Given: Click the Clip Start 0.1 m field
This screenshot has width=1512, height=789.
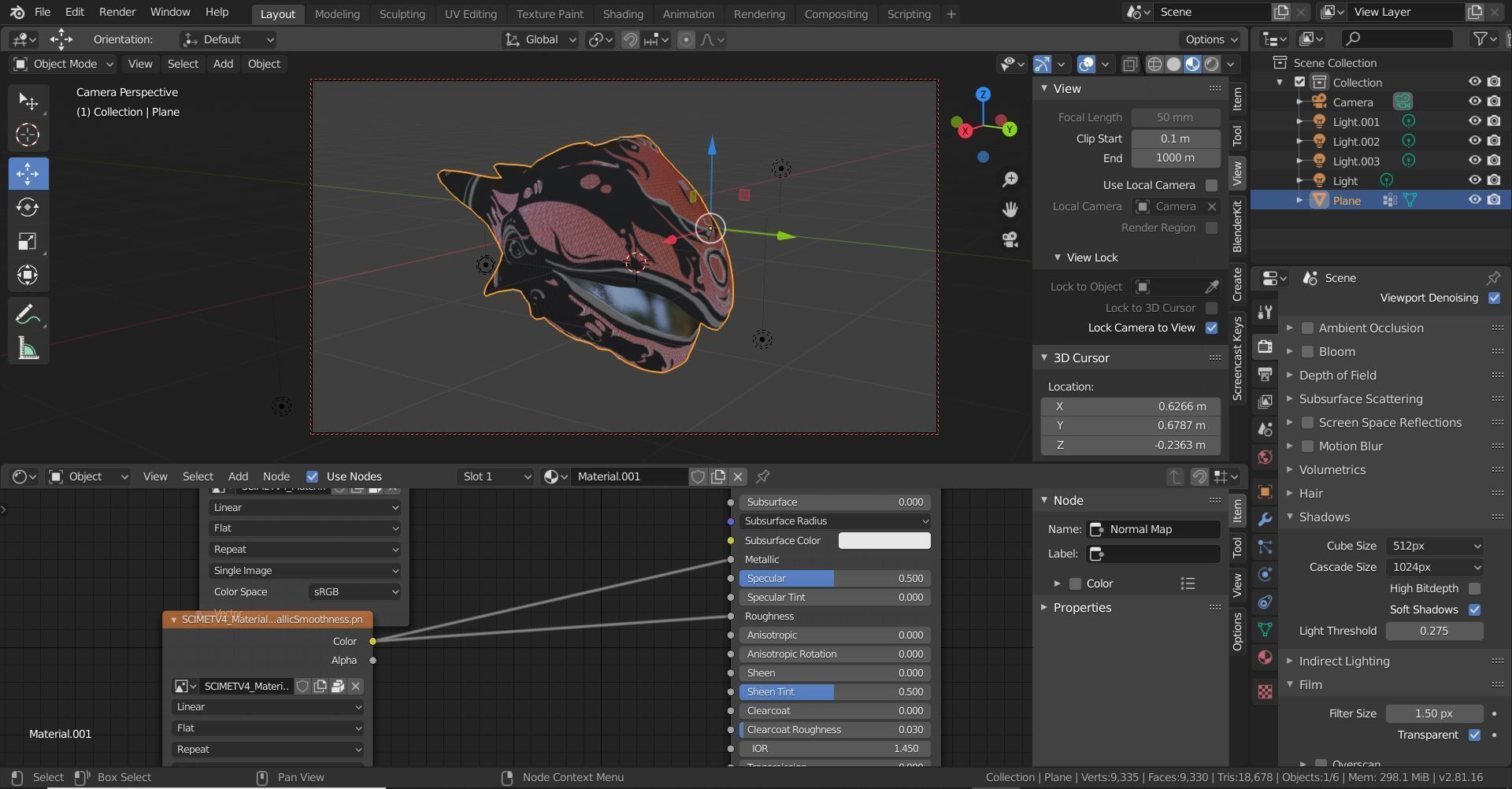Looking at the screenshot, I should 1175,139.
